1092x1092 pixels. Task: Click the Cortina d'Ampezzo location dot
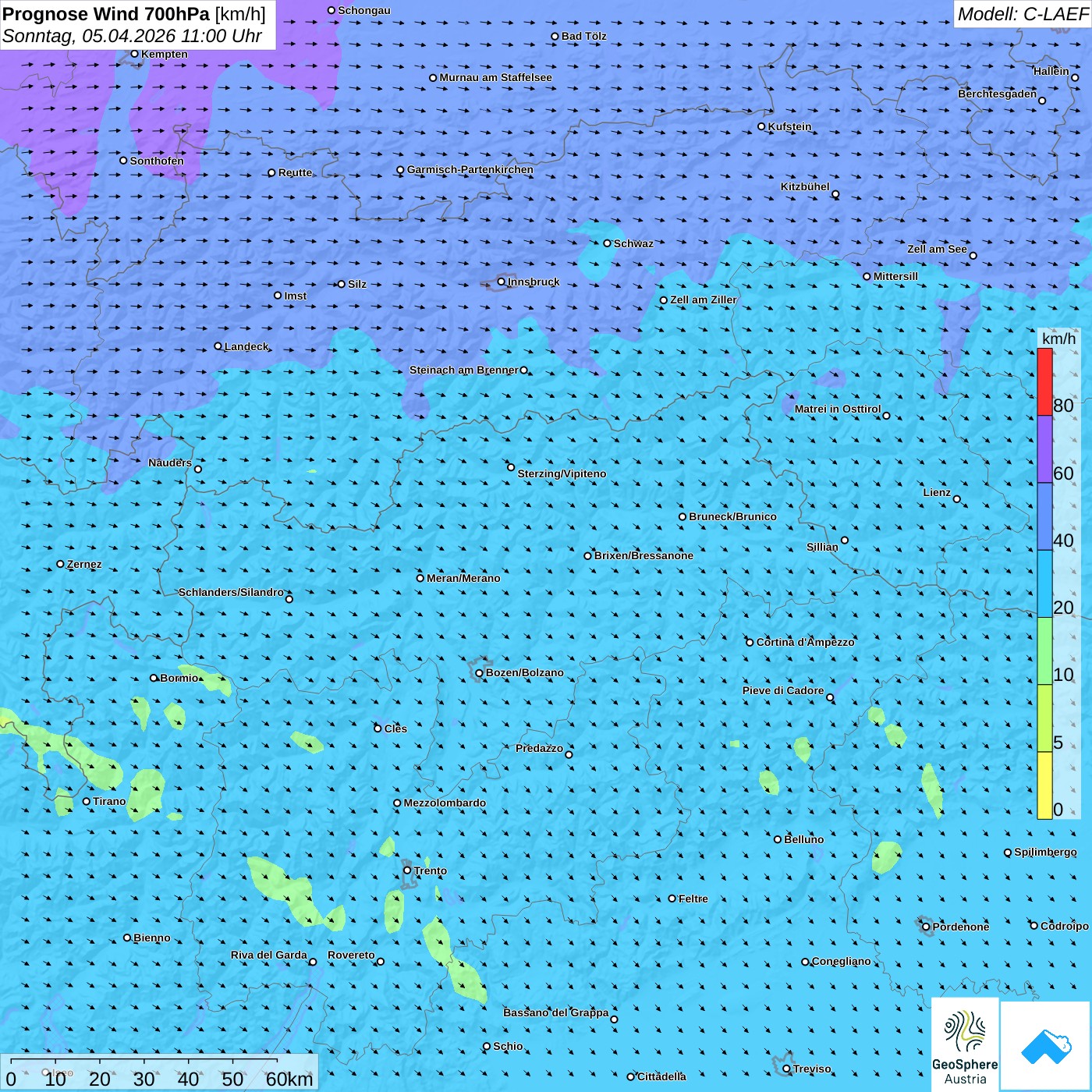coord(750,643)
